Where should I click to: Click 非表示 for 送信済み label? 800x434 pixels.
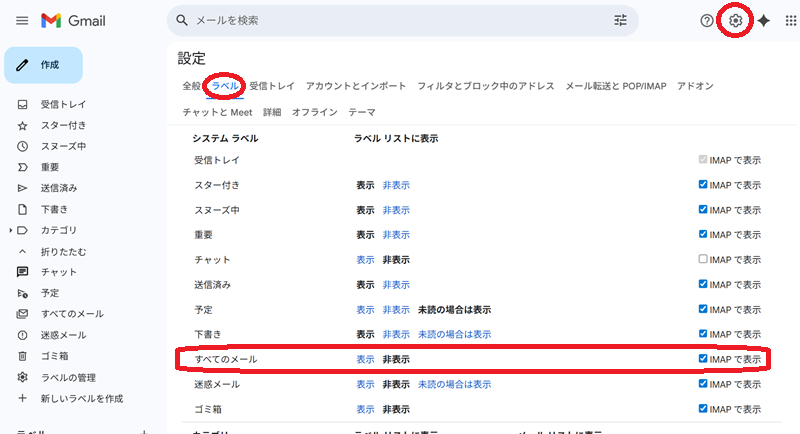pos(396,285)
